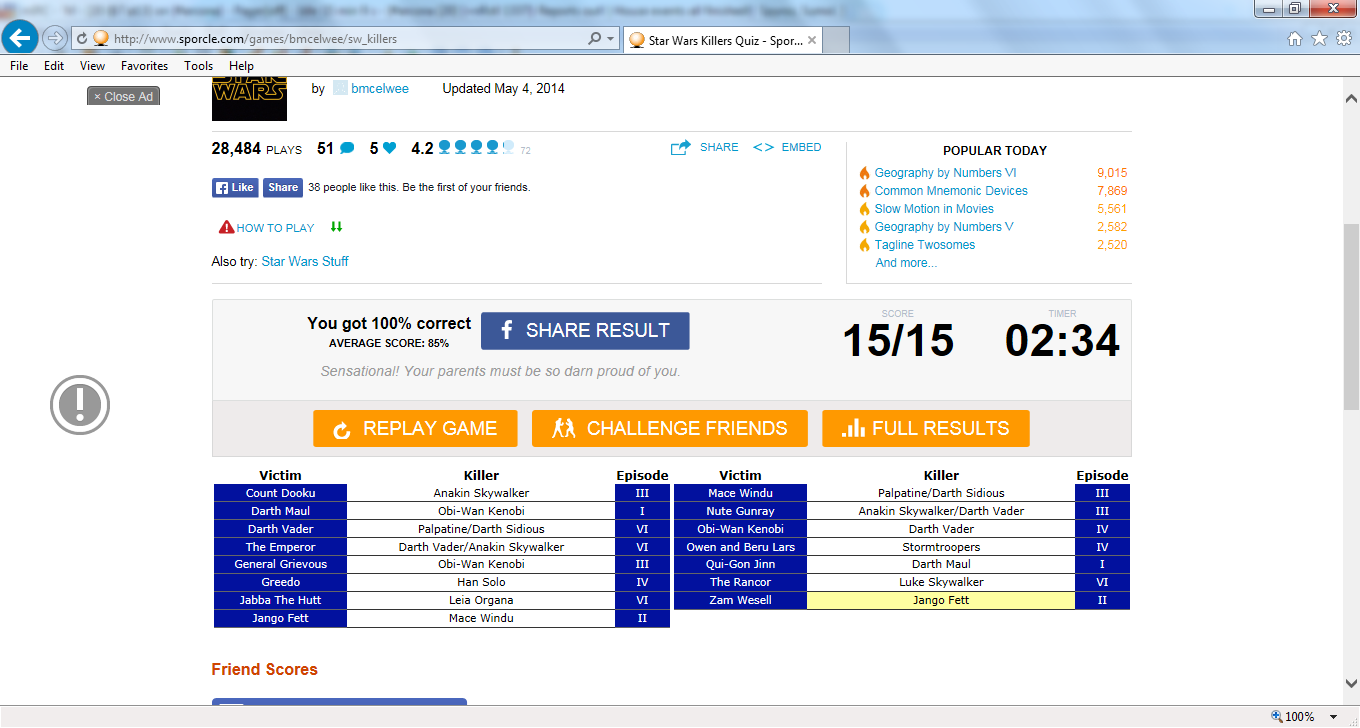This screenshot has width=1360, height=728.
Task: Click the vertical scrollbar thumb
Action: (x=1351, y=317)
